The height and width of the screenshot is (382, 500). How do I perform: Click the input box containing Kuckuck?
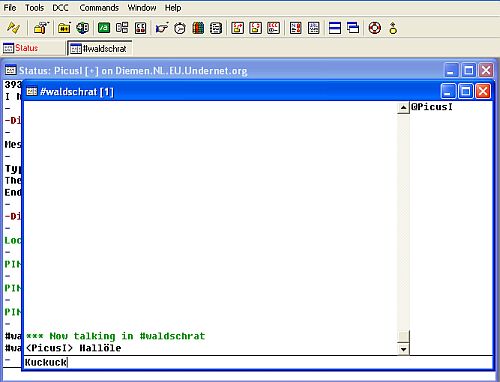coord(258,362)
